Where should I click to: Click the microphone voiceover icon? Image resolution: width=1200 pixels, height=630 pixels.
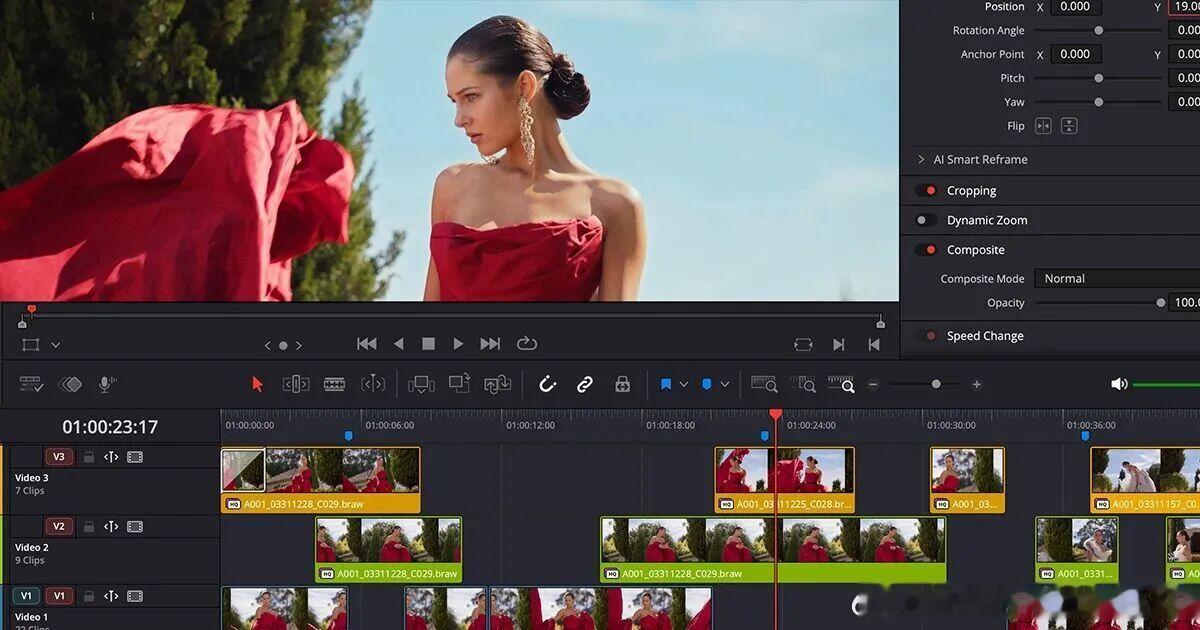[x=105, y=384]
